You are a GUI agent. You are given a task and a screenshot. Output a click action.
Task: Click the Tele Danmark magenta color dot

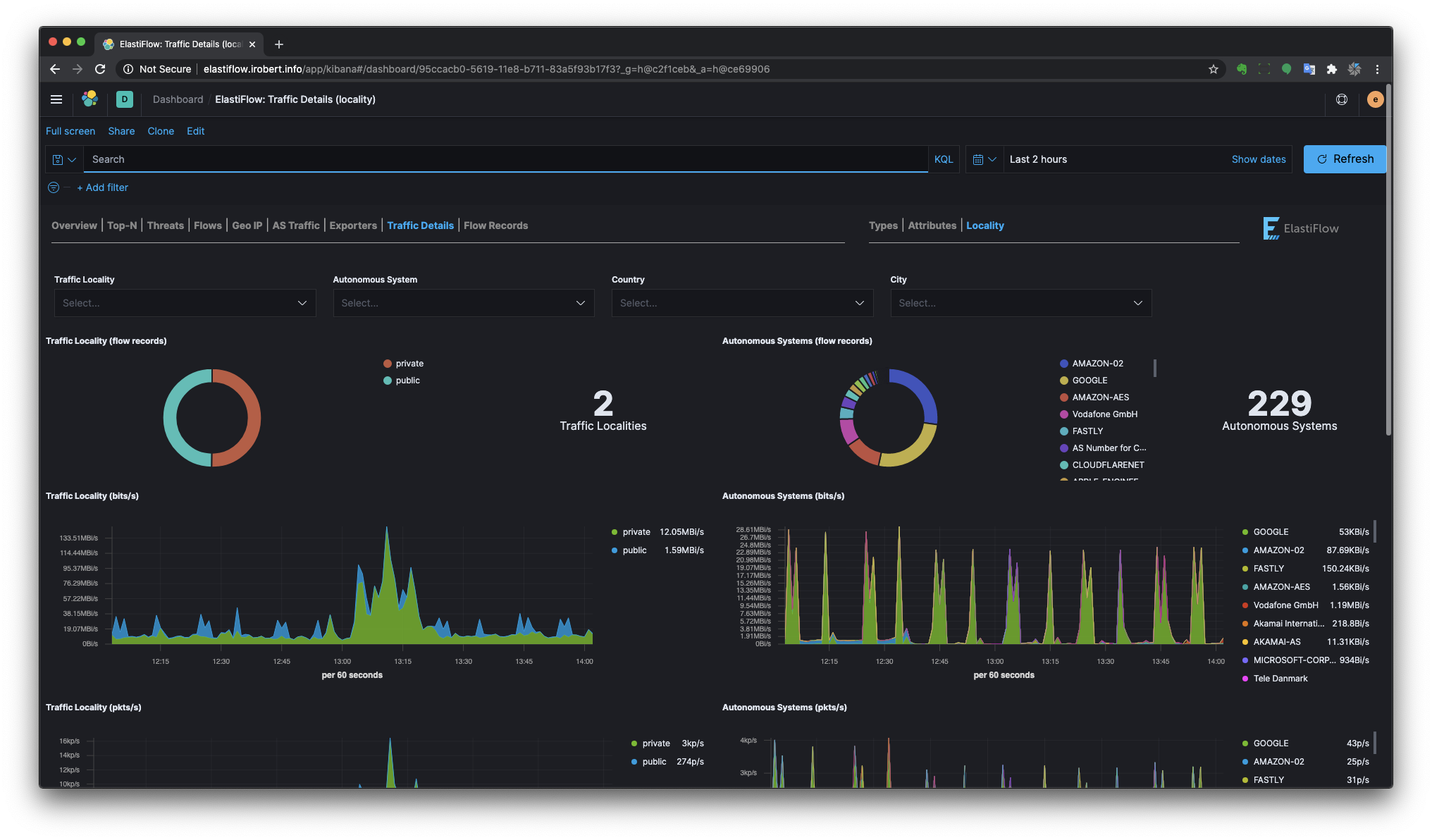tap(1245, 679)
